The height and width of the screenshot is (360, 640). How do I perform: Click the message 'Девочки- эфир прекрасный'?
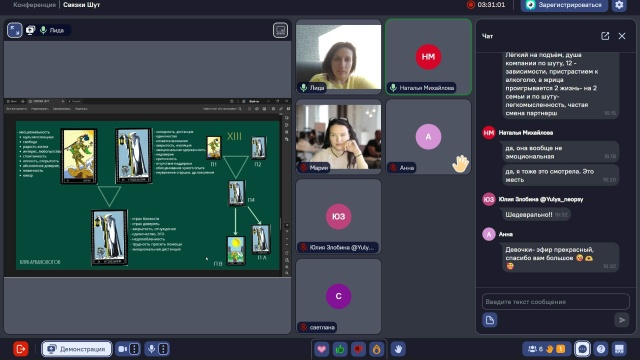pyautogui.click(x=560, y=258)
